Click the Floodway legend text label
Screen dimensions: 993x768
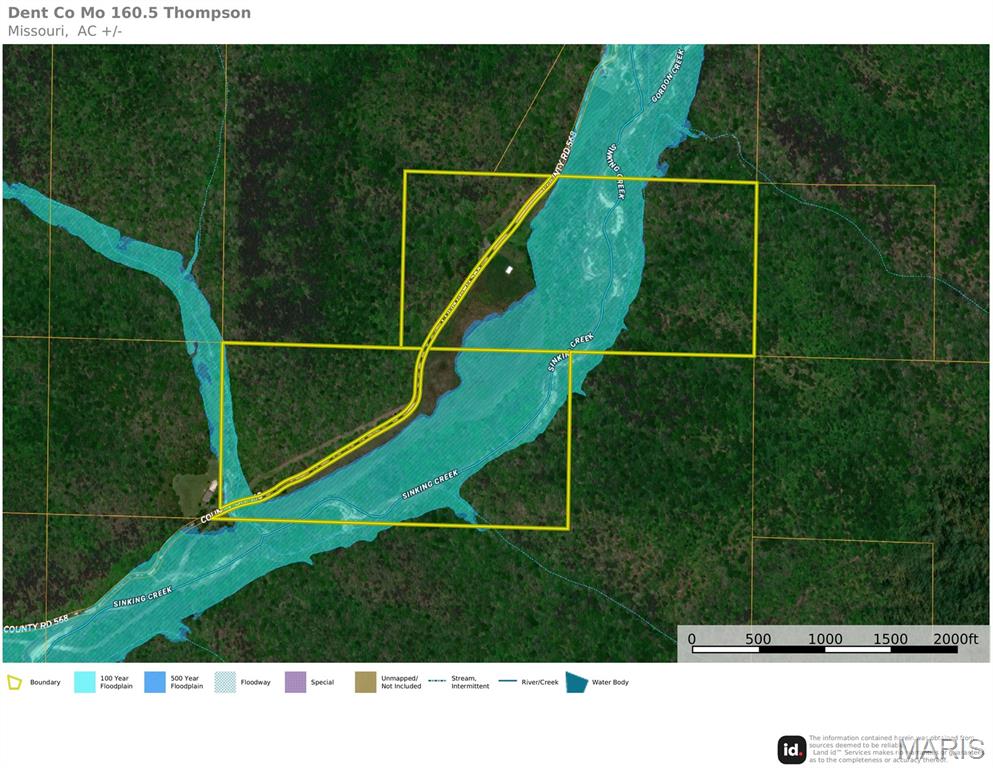coord(257,683)
